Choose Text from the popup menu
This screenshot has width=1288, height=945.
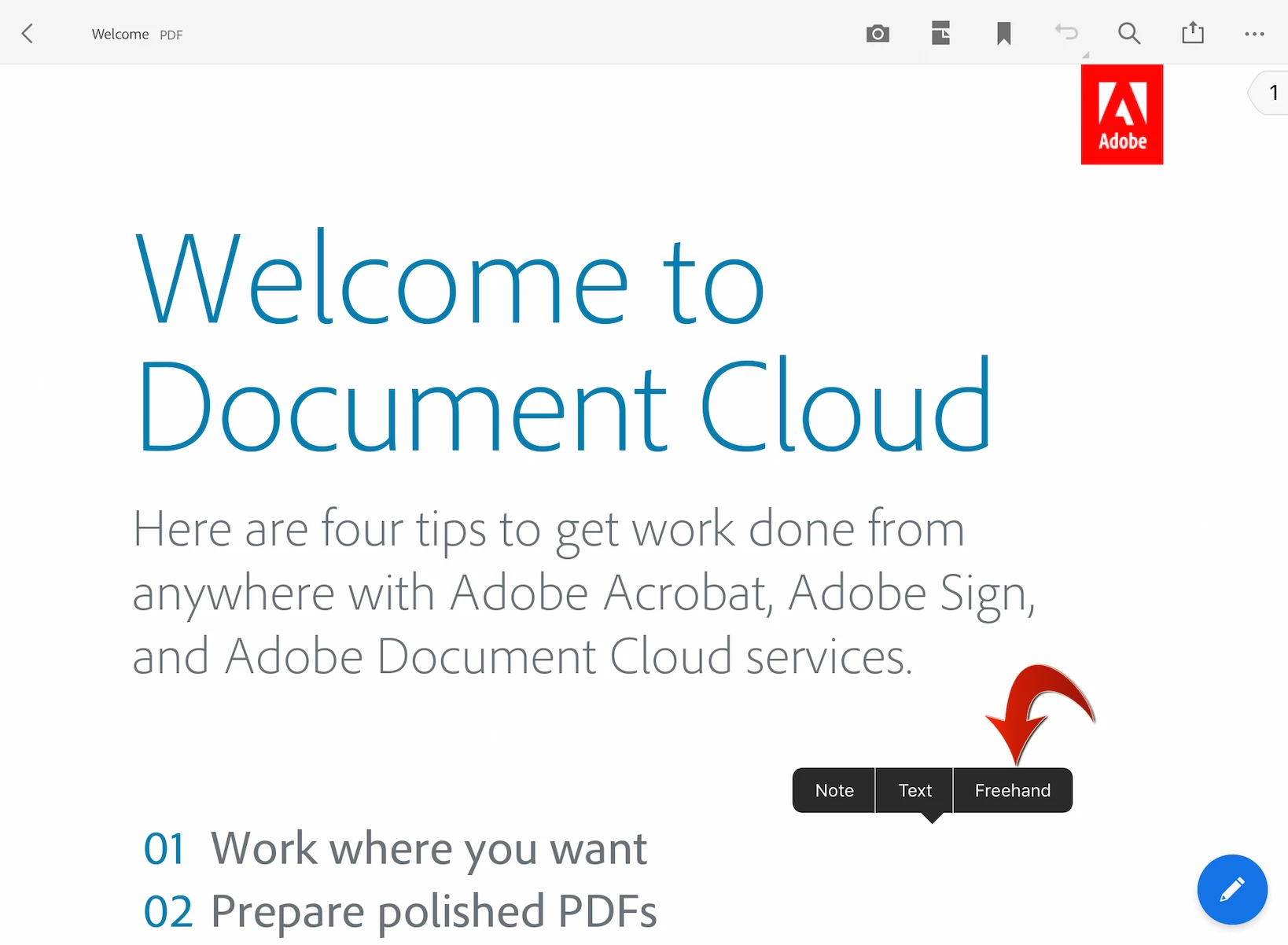point(914,790)
